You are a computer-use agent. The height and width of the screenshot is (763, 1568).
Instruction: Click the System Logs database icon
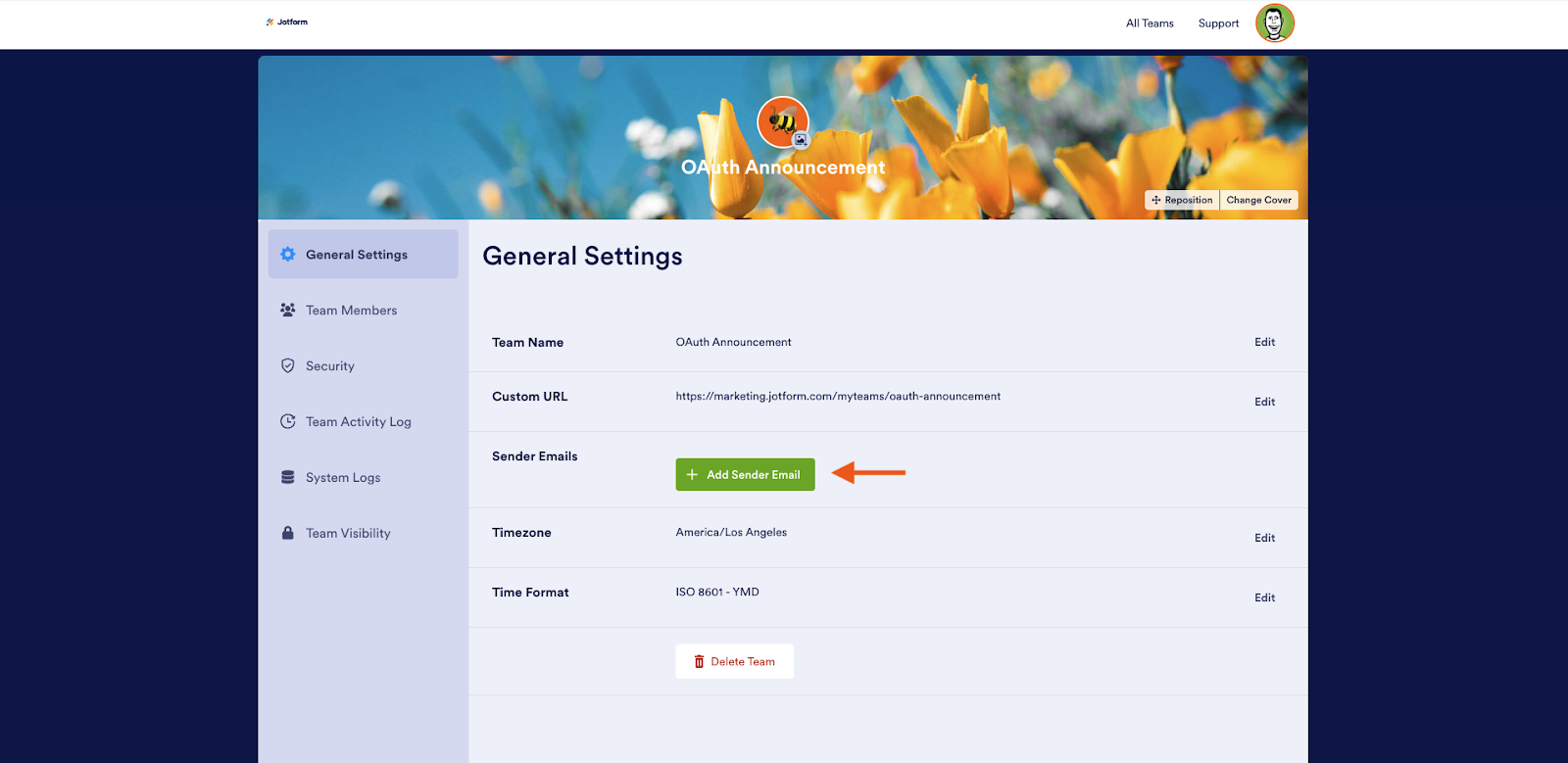pos(288,477)
